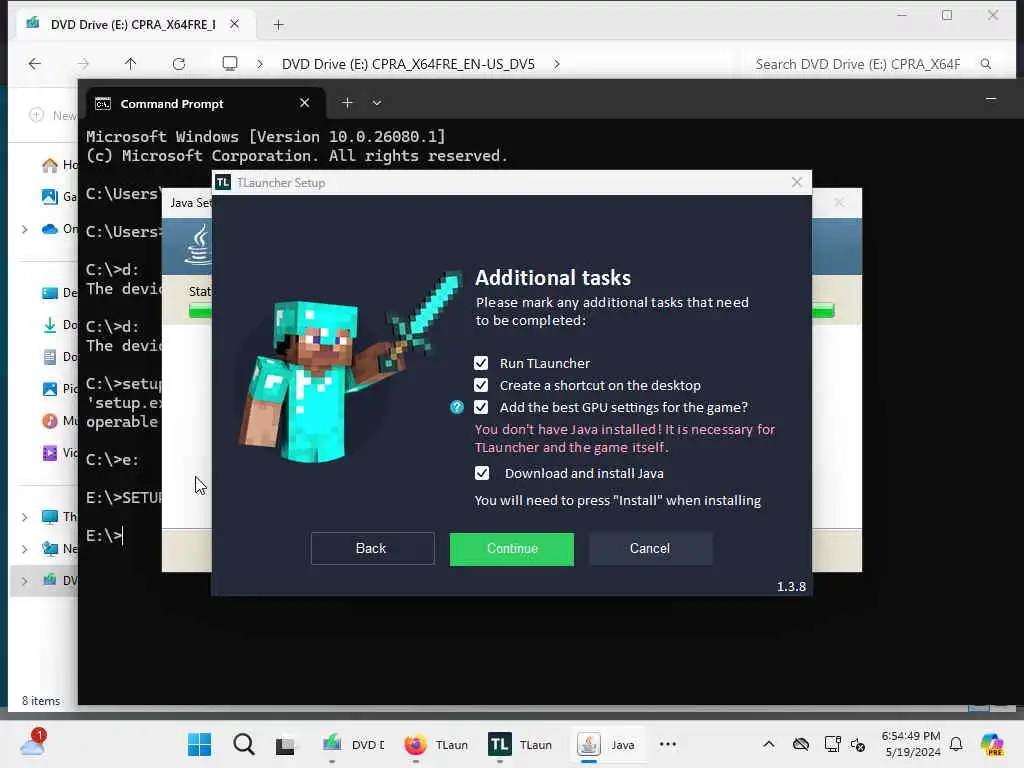Show hidden system tray icons
This screenshot has width=1024, height=768.
coord(769,744)
